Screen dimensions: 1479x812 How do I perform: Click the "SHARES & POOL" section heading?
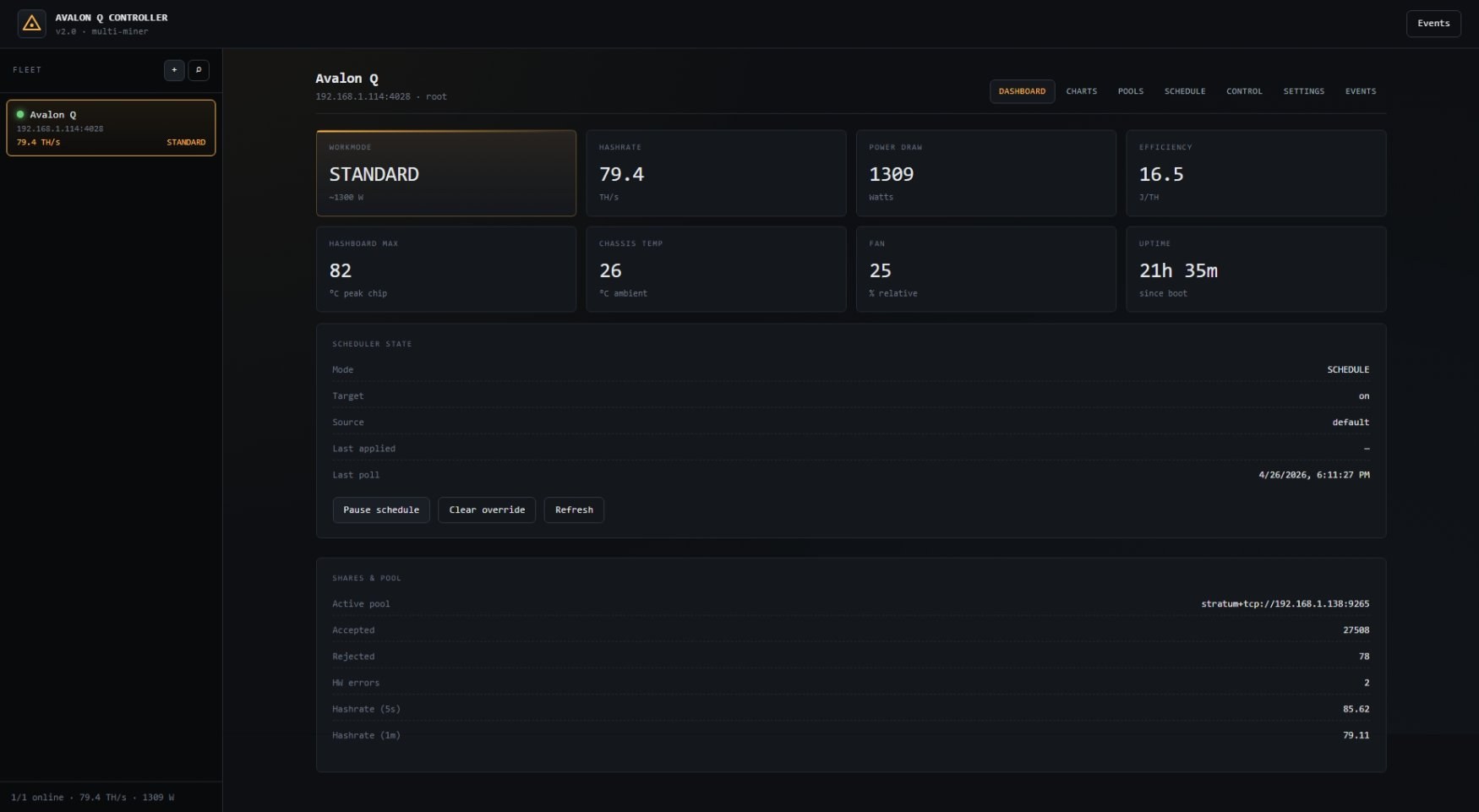[x=367, y=578]
